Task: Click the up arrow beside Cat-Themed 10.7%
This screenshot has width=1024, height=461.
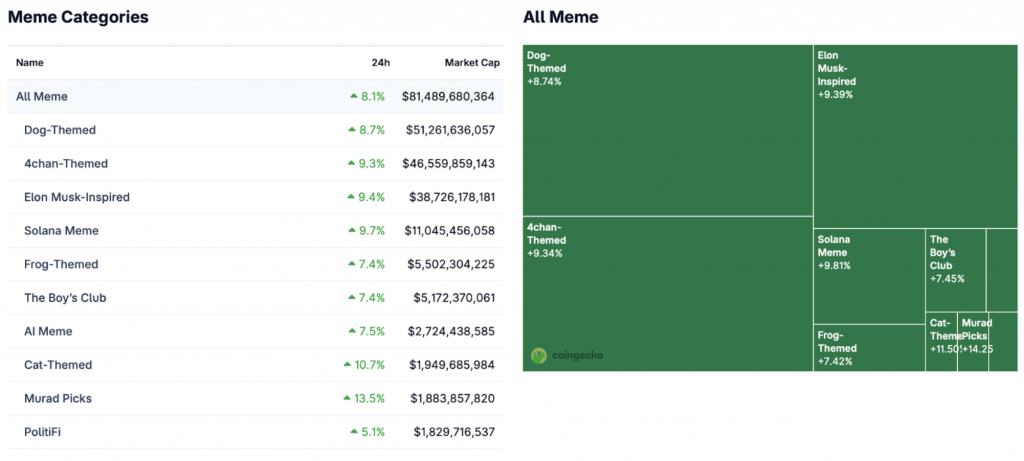Action: (x=348, y=365)
